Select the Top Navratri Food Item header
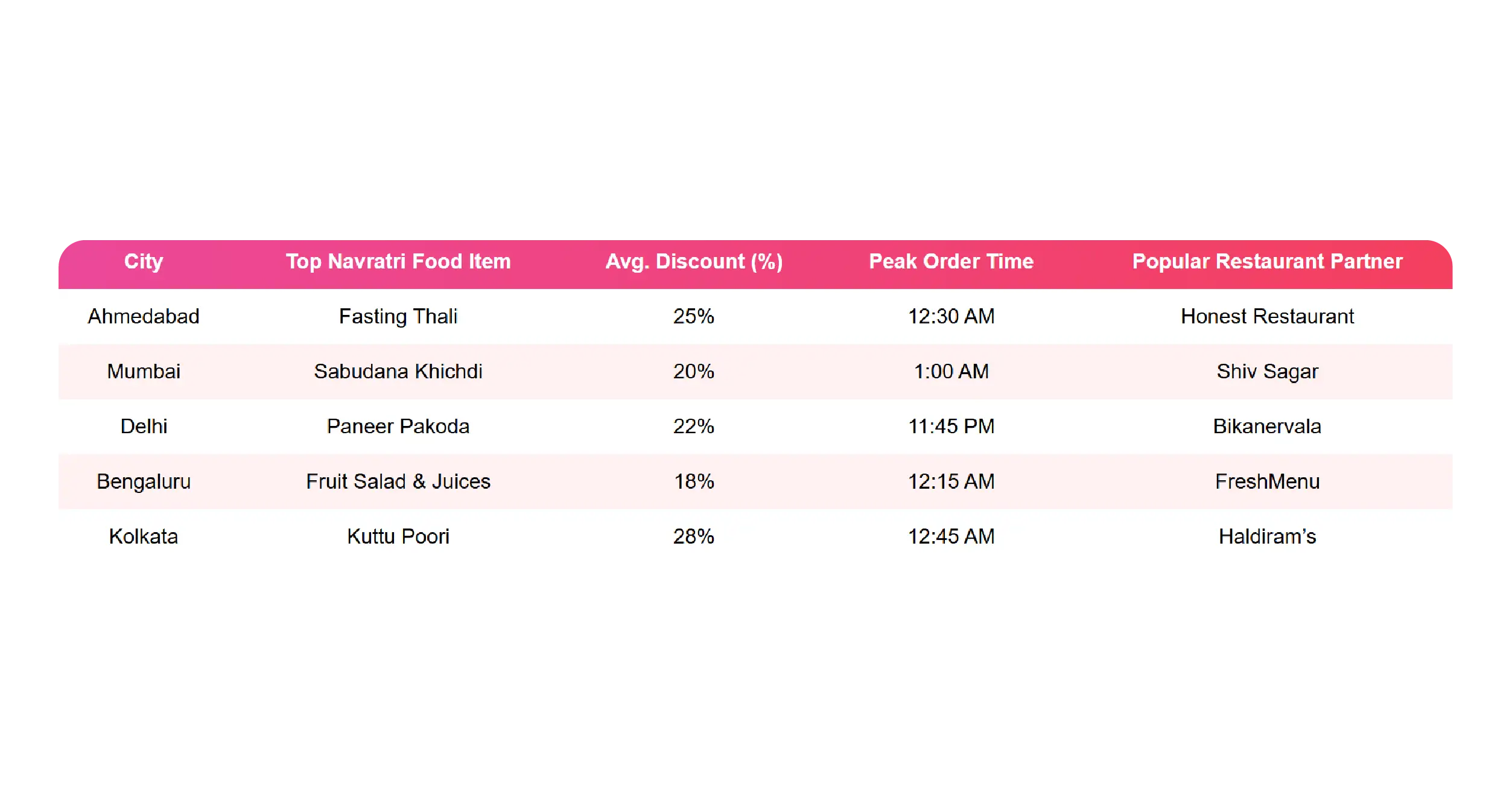Viewport: 1512px width, 797px height. 398,261
